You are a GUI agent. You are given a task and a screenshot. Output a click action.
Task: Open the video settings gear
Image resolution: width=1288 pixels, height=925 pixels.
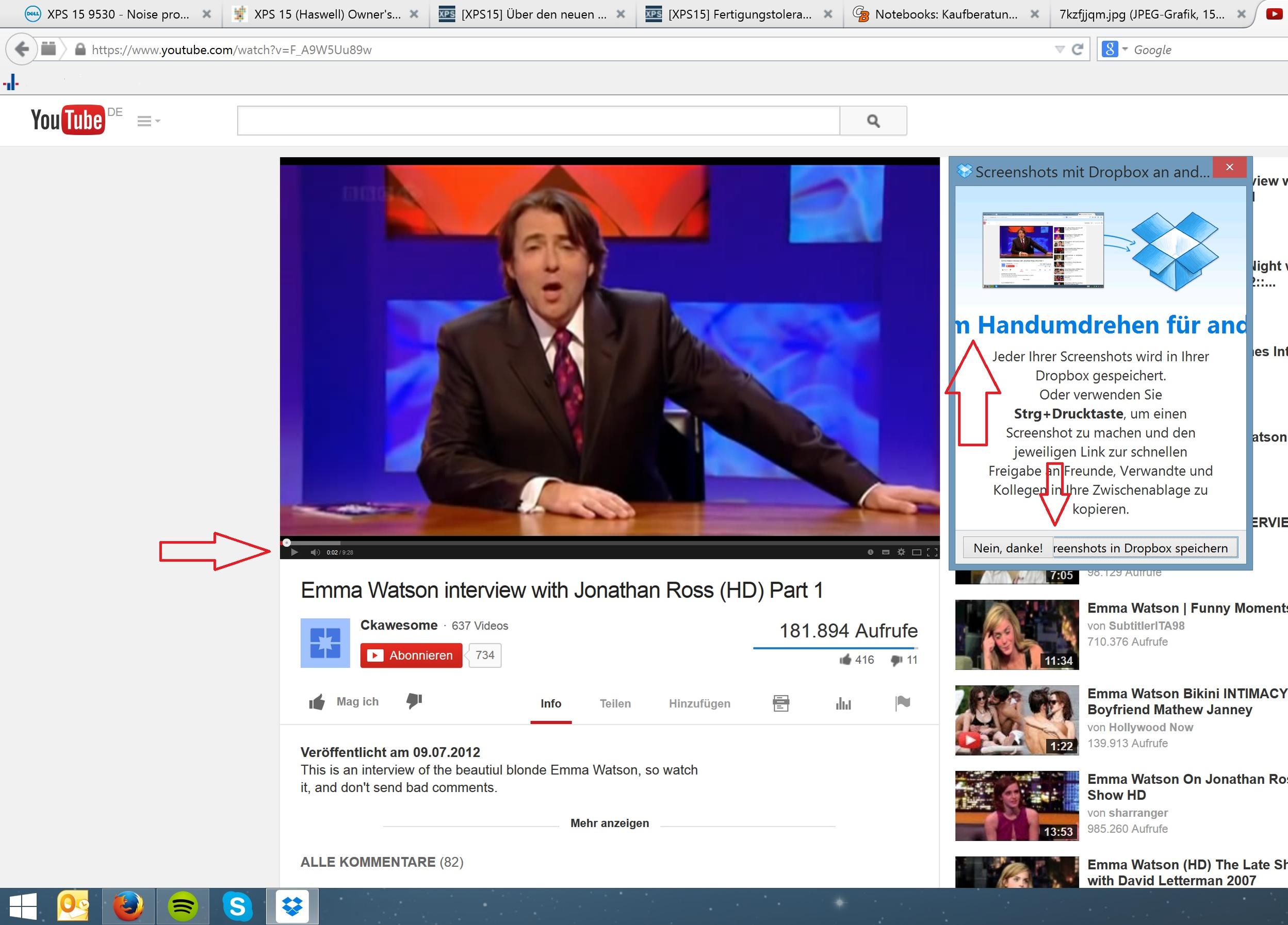(x=901, y=552)
